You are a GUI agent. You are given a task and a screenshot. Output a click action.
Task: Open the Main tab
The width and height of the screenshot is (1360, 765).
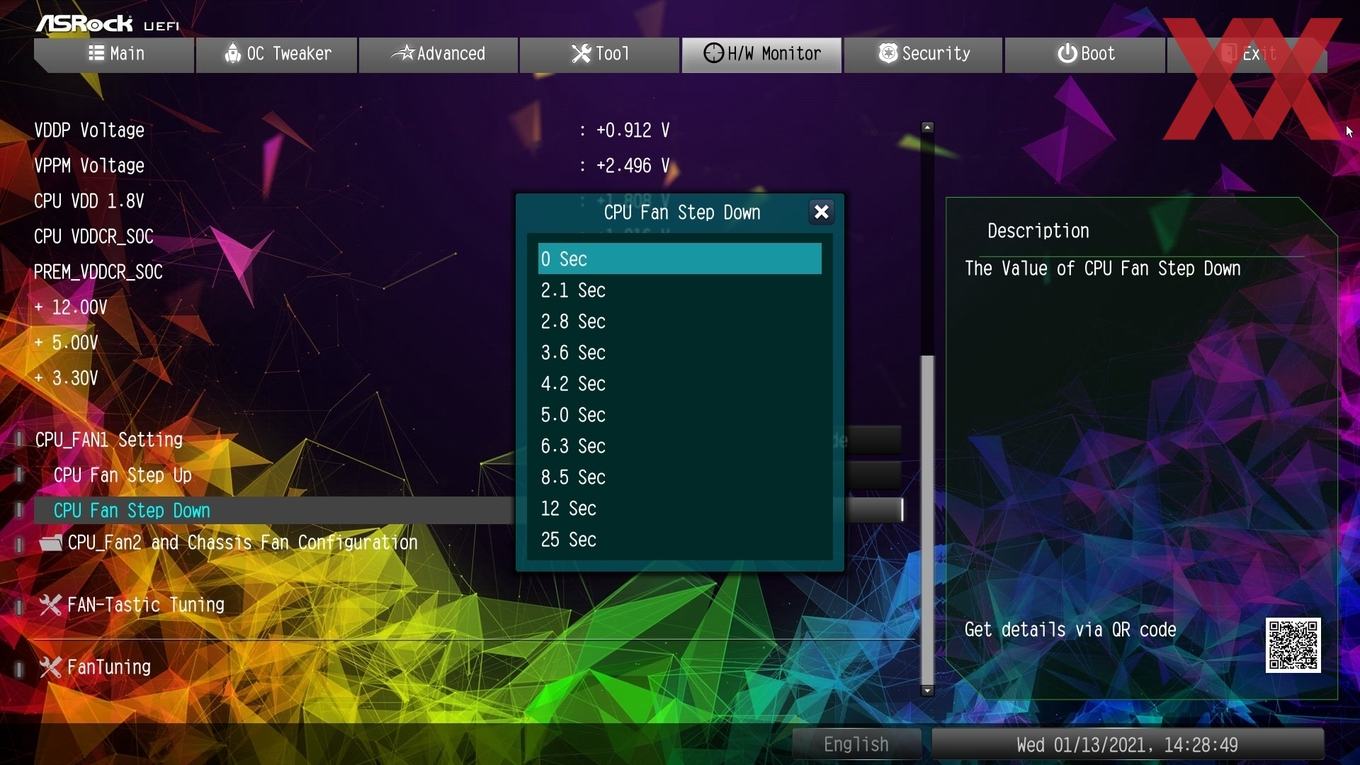pyautogui.click(x=115, y=54)
